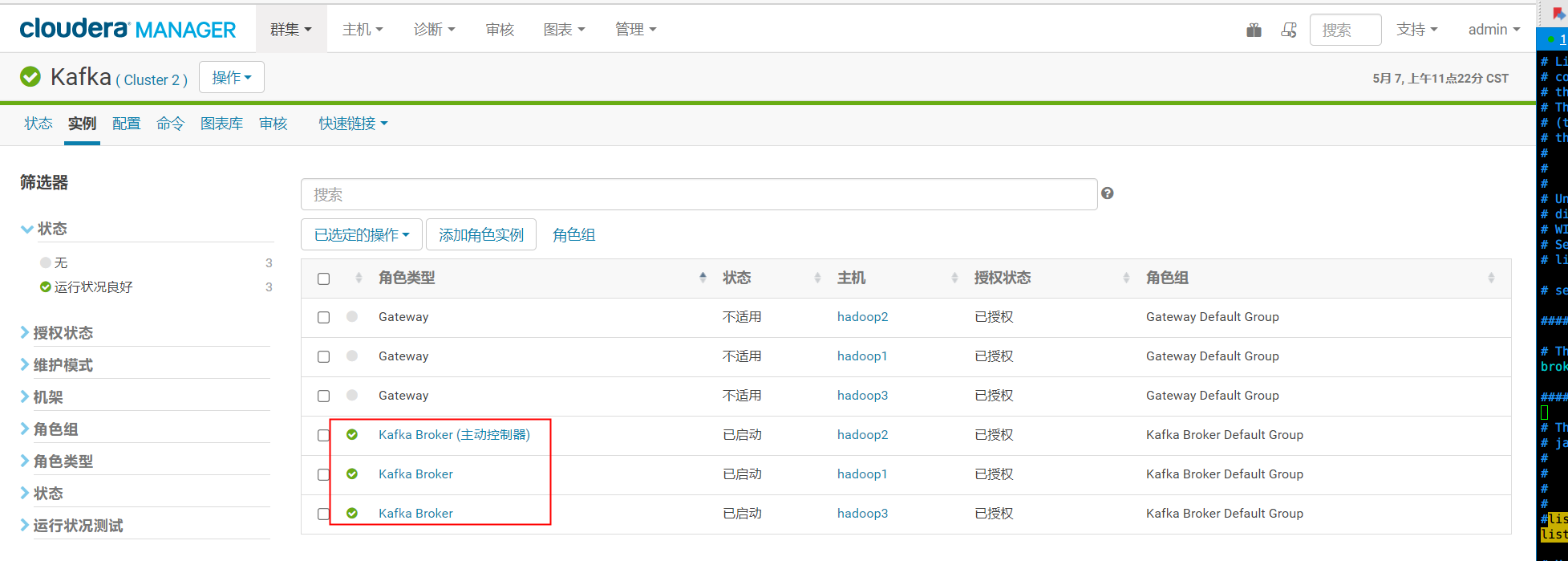Open the 管理 dropdown menu
The image size is (1568, 561).
[x=636, y=29]
